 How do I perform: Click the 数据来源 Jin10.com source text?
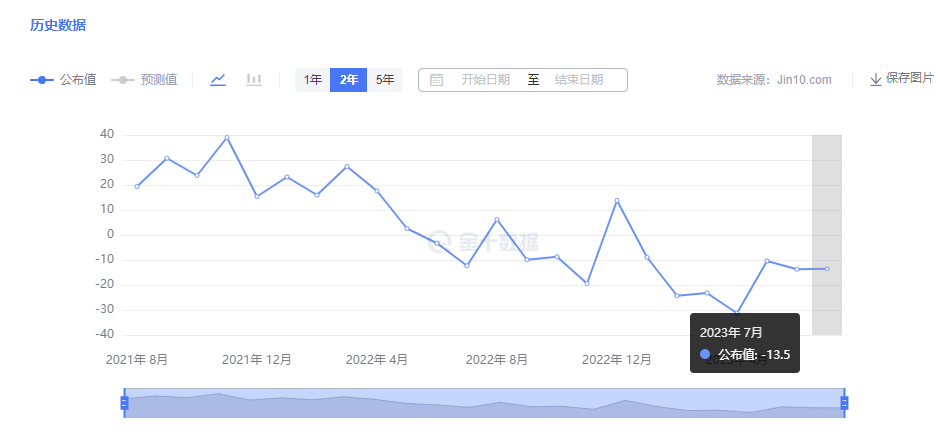pyautogui.click(x=774, y=80)
